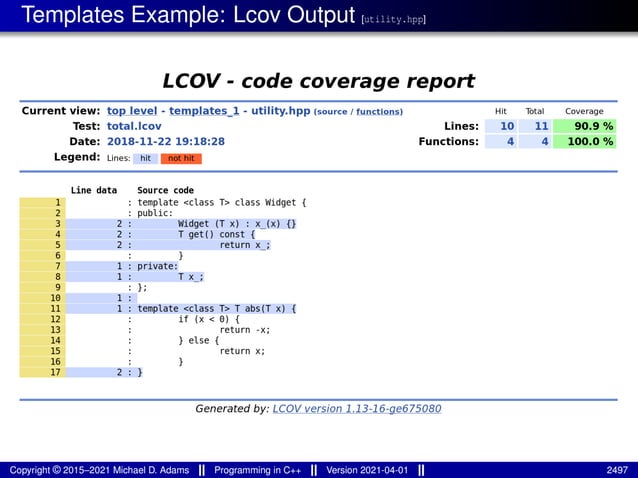
Task: Click the 'Total' column header
Action: click(535, 111)
